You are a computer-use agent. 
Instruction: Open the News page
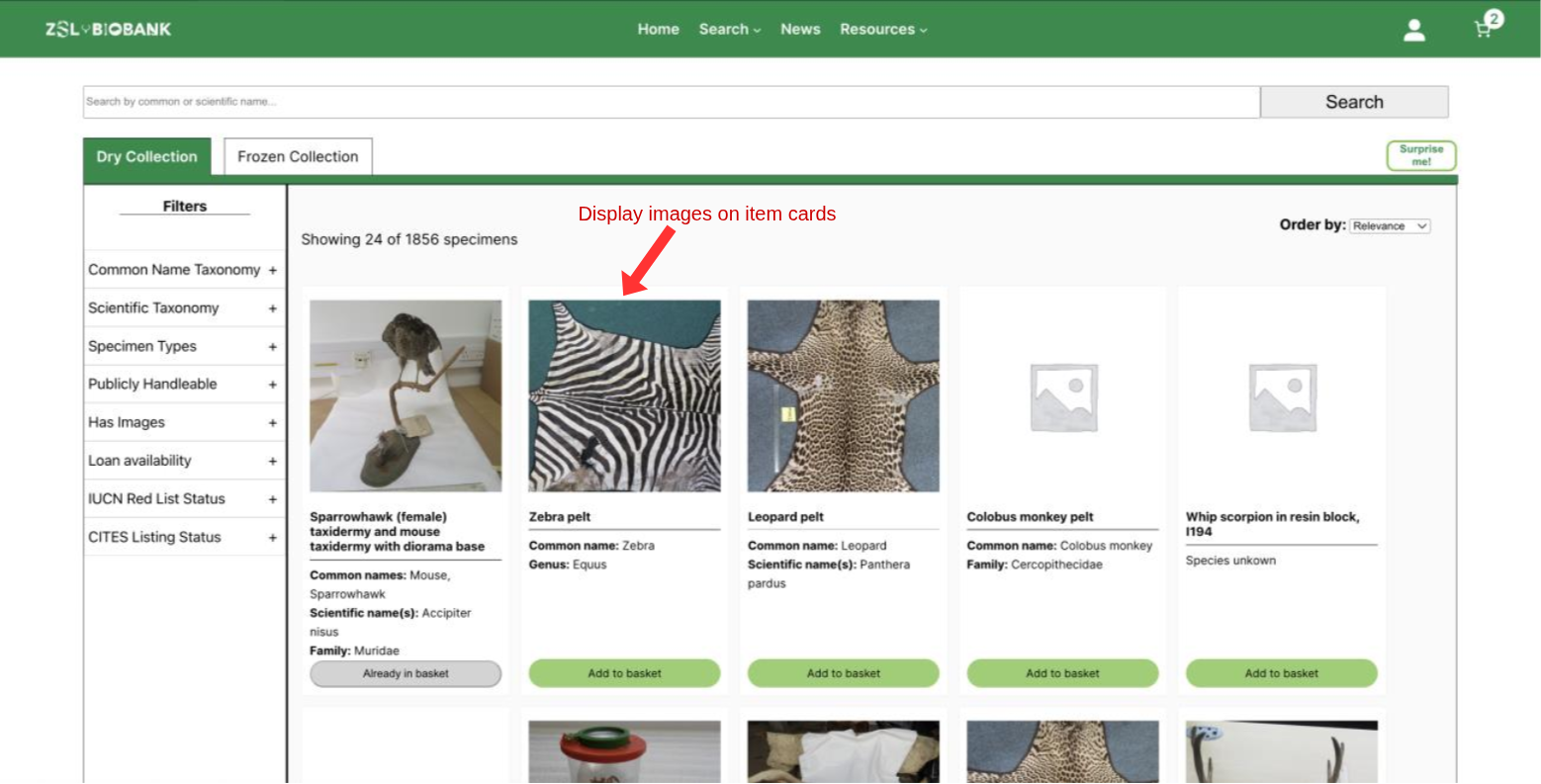(800, 30)
